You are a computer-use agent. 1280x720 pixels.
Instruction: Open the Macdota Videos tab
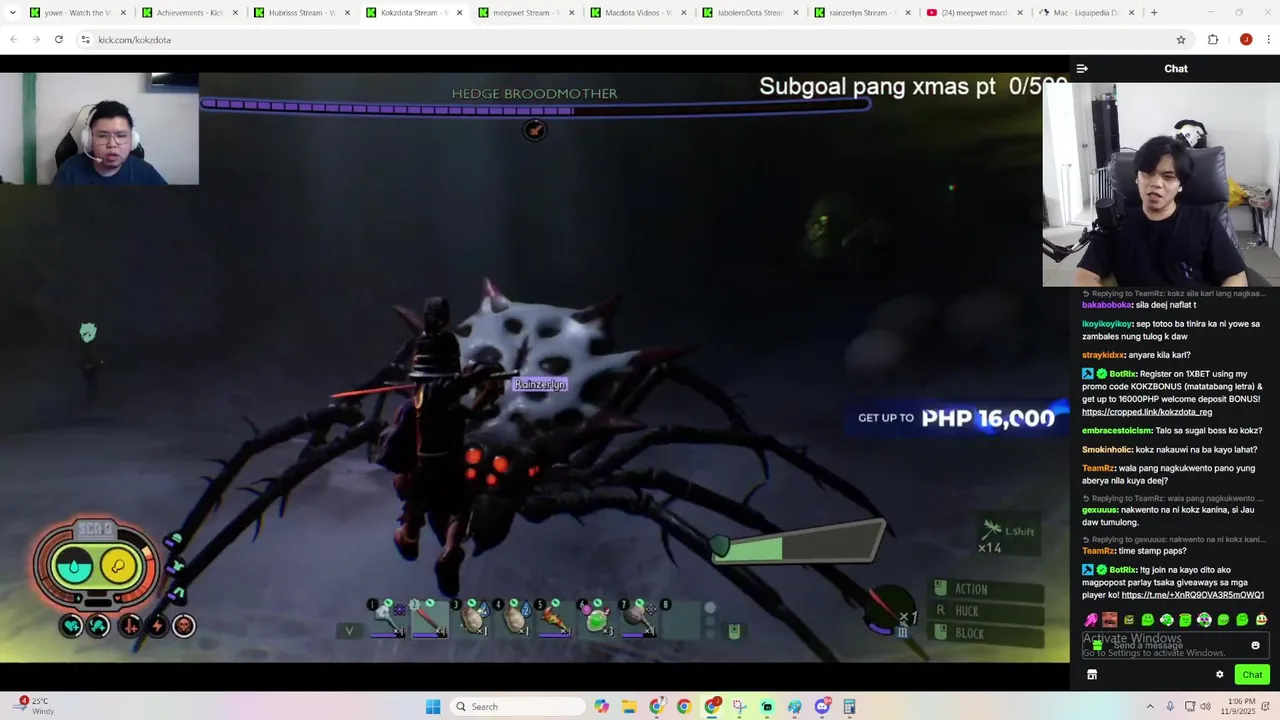pos(637,13)
